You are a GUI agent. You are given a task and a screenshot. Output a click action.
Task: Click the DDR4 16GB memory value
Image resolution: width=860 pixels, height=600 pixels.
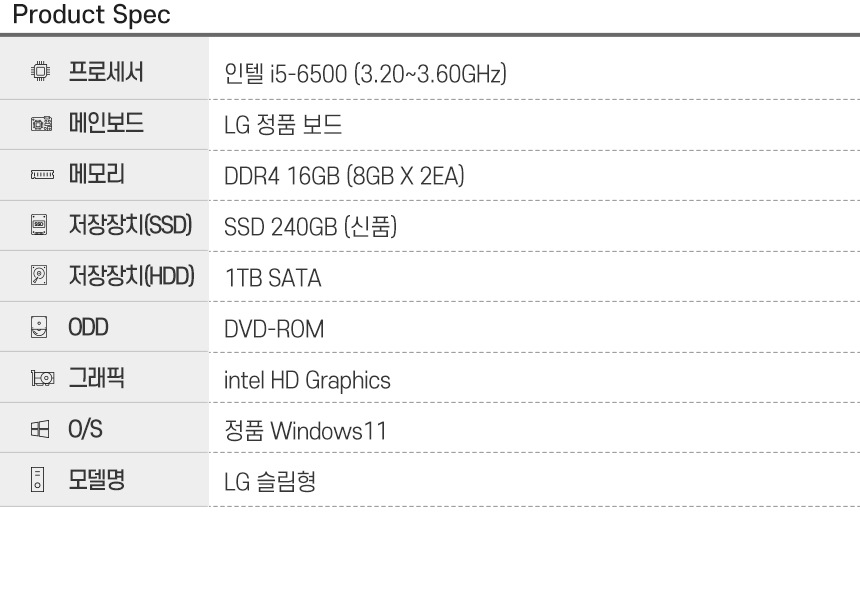click(344, 176)
